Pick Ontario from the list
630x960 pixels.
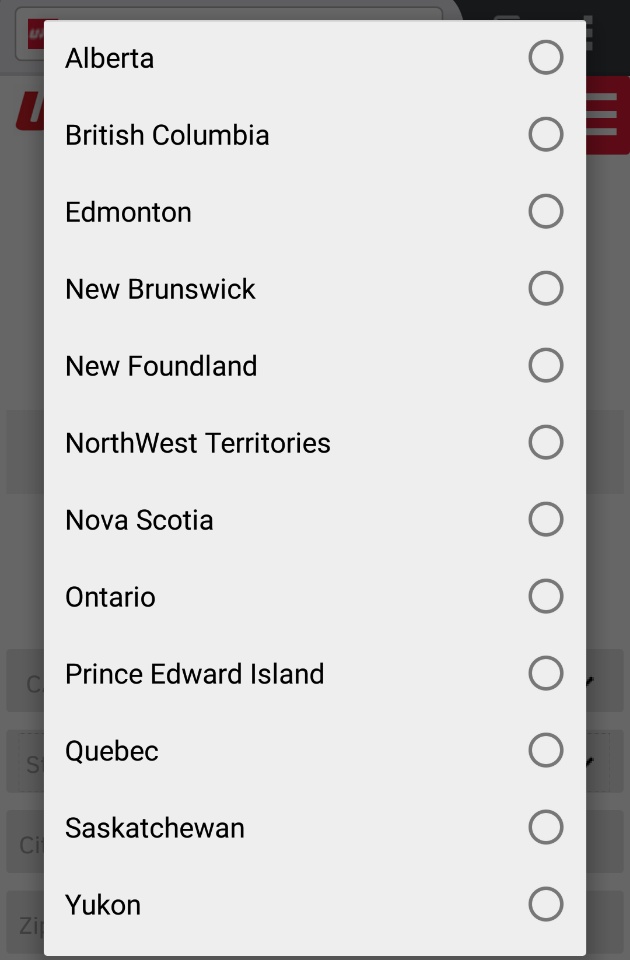[545, 597]
